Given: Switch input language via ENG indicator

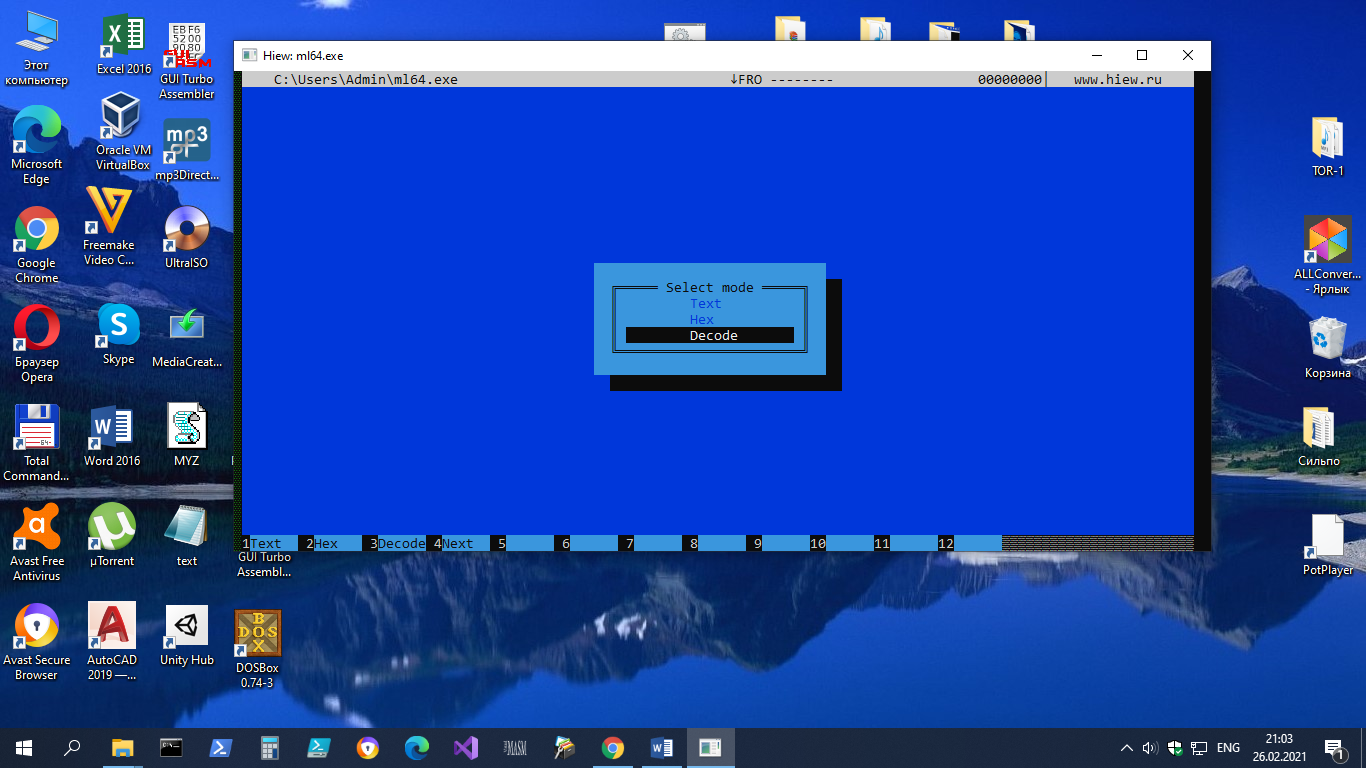Looking at the screenshot, I should pos(1228,748).
